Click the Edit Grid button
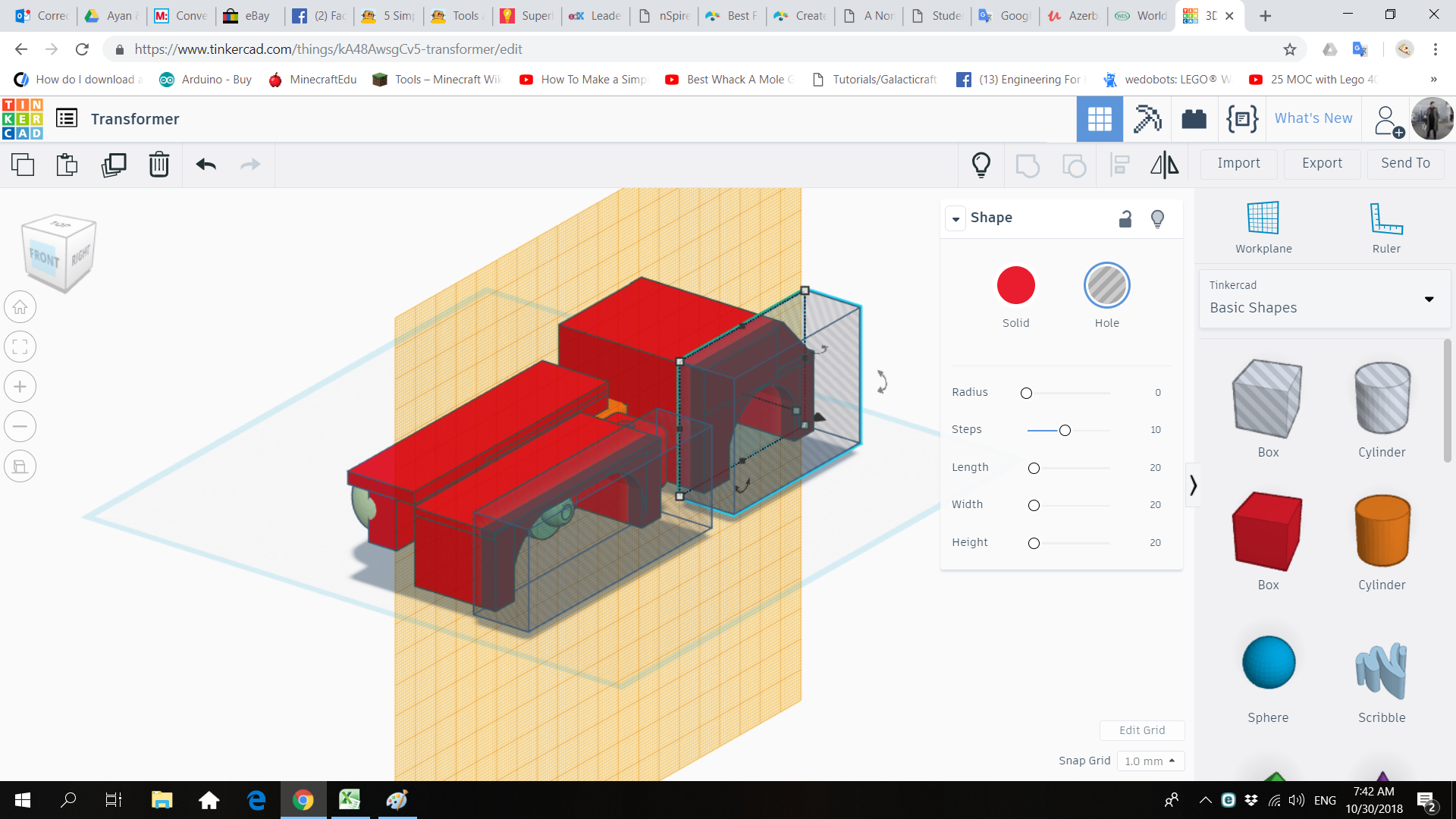Viewport: 1456px width, 819px height. (1142, 730)
